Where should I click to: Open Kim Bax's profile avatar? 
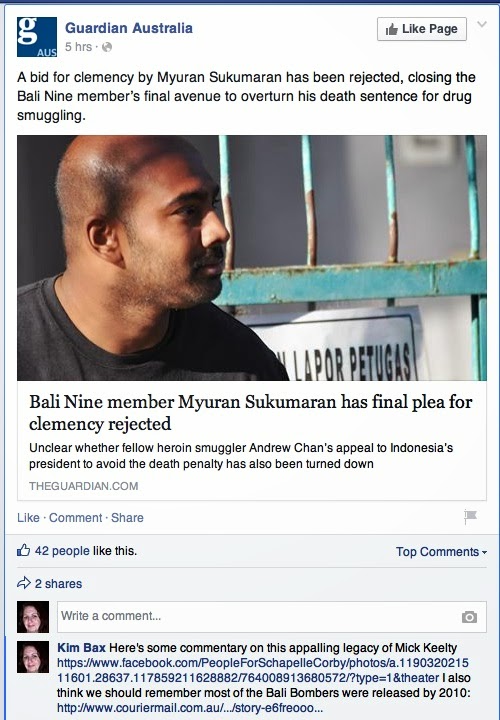(33, 657)
